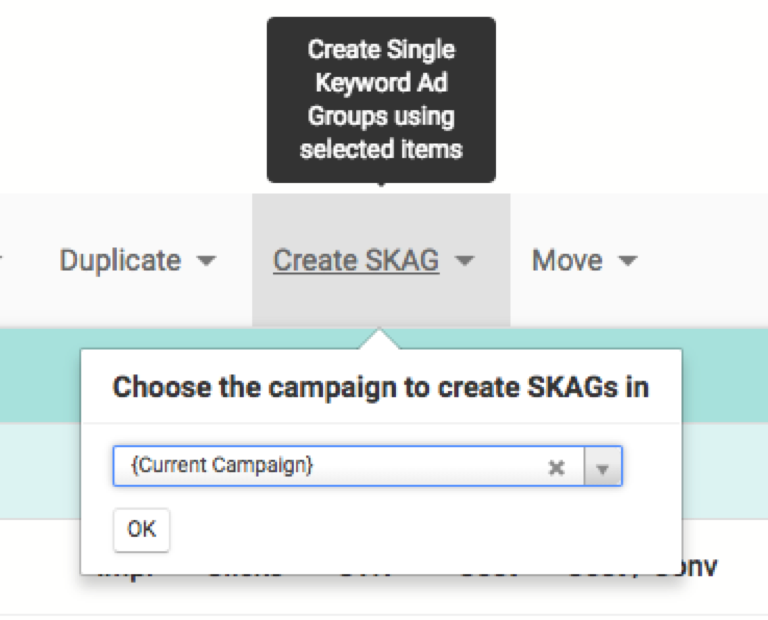768x620 pixels.
Task: Open the campaign selector dropdown arrow
Action: click(x=603, y=467)
